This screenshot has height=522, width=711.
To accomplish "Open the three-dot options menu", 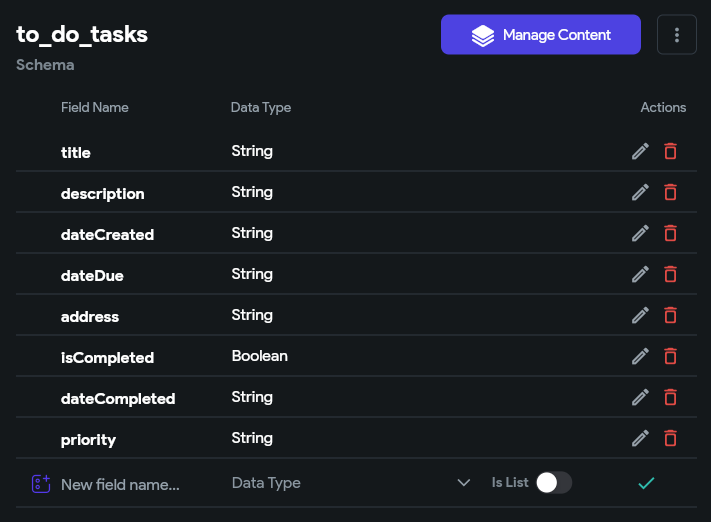I will point(677,34).
